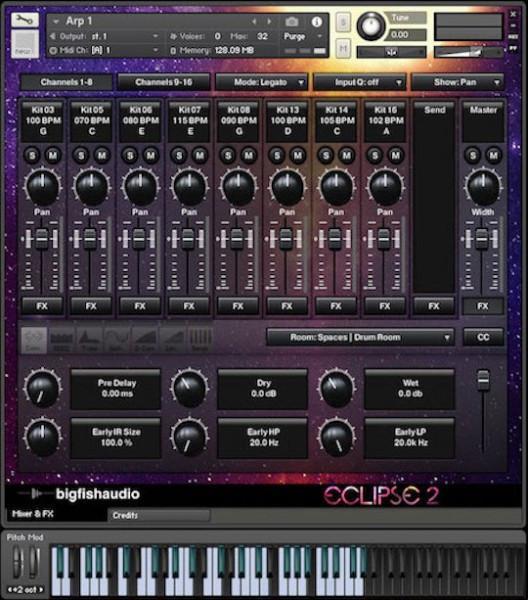Click the mod wheel

coord(34,561)
